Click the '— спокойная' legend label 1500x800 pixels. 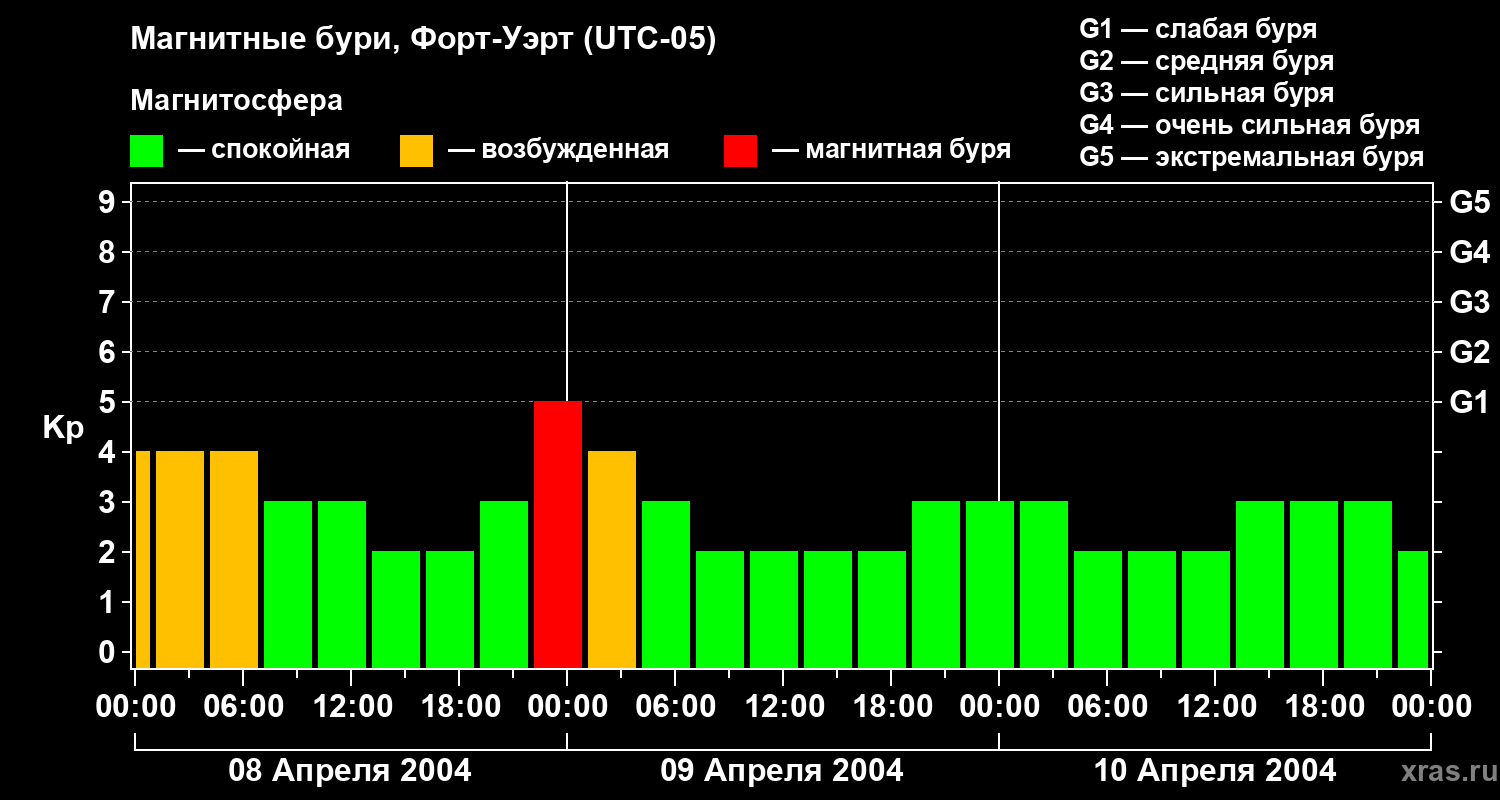pyautogui.click(x=264, y=151)
